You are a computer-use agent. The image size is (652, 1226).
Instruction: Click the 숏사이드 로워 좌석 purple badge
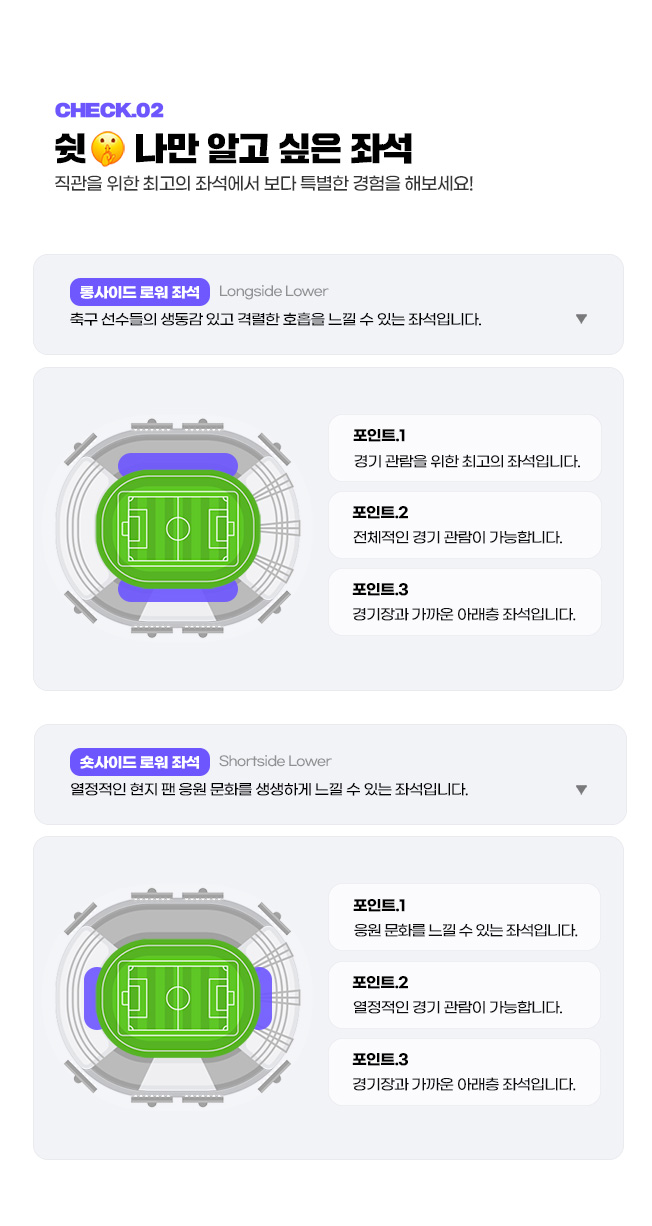140,762
